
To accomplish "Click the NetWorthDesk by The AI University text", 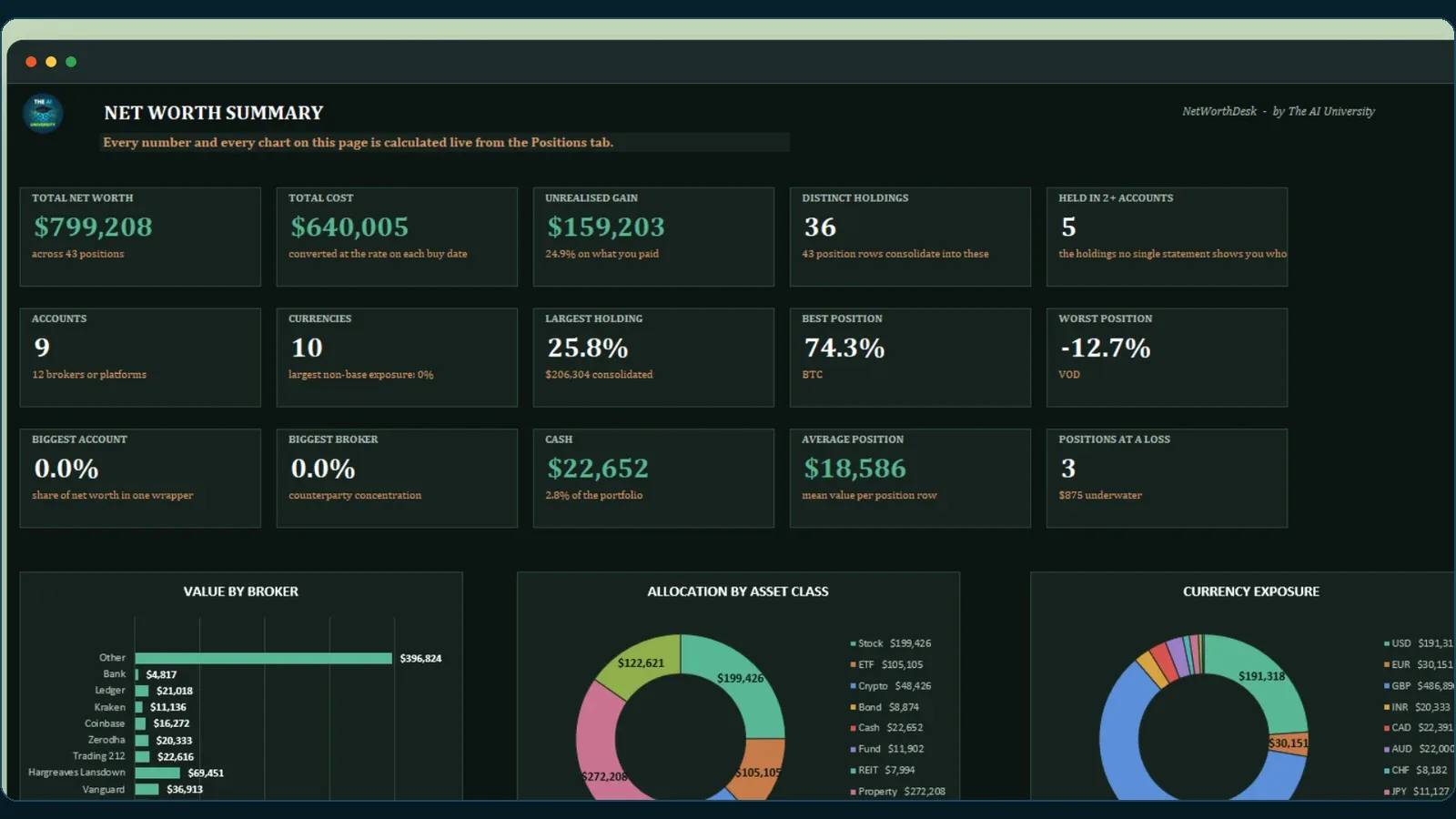I will (x=1279, y=111).
